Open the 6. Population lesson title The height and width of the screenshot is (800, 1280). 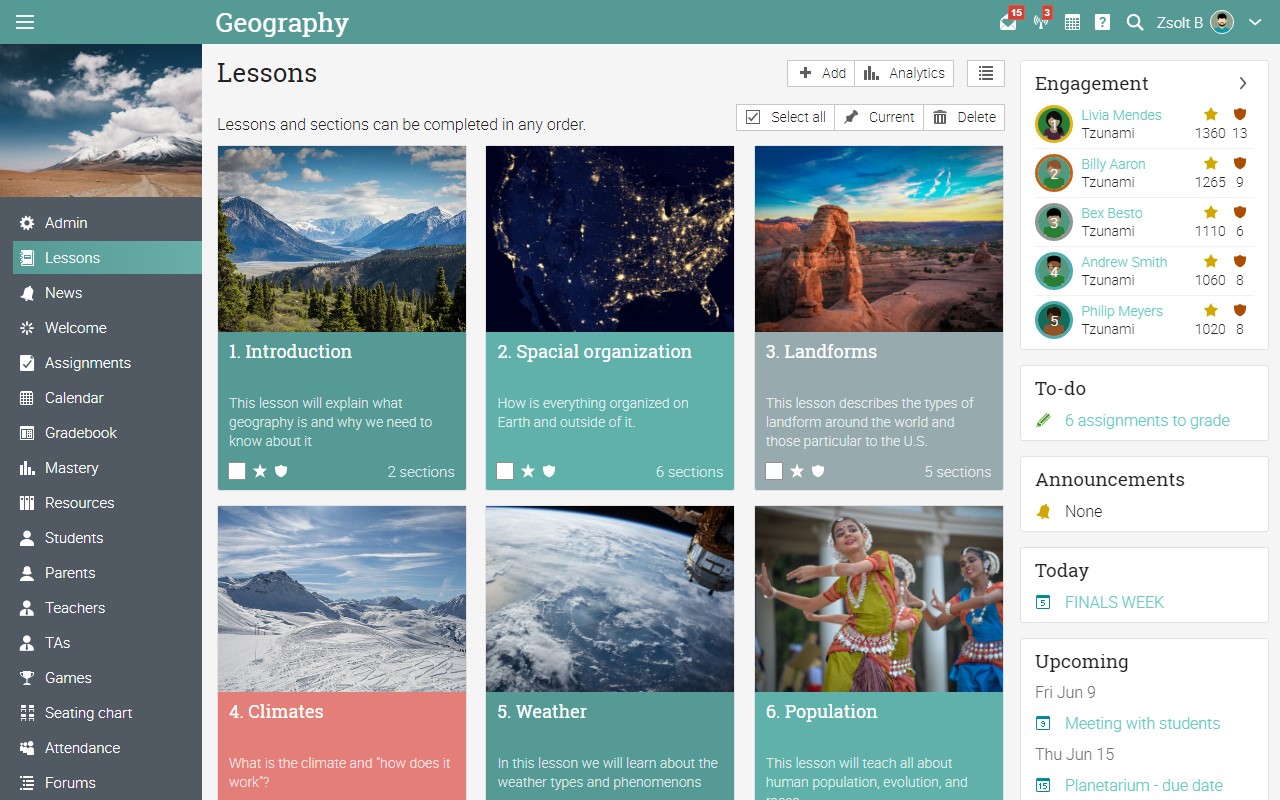821,712
